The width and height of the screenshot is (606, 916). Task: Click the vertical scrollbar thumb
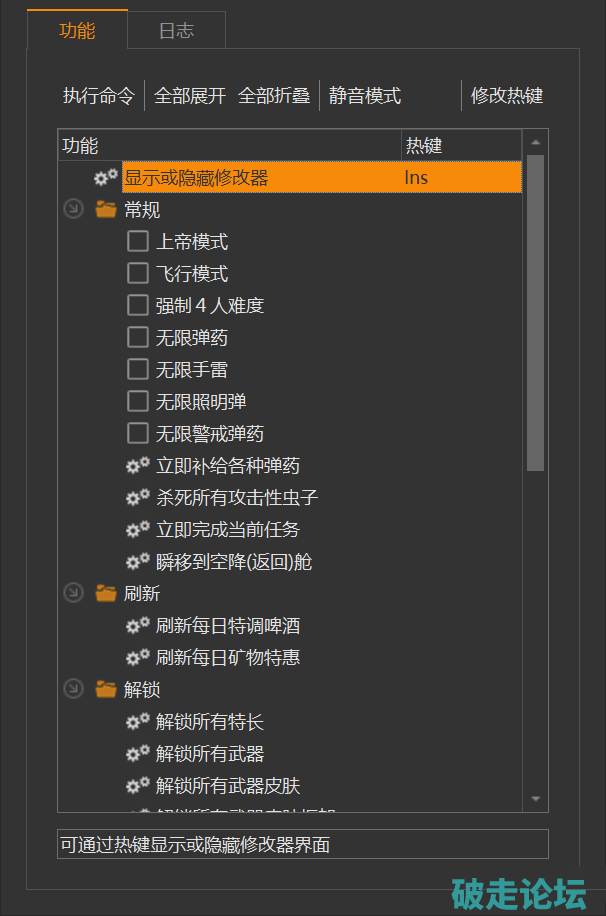tap(536, 312)
